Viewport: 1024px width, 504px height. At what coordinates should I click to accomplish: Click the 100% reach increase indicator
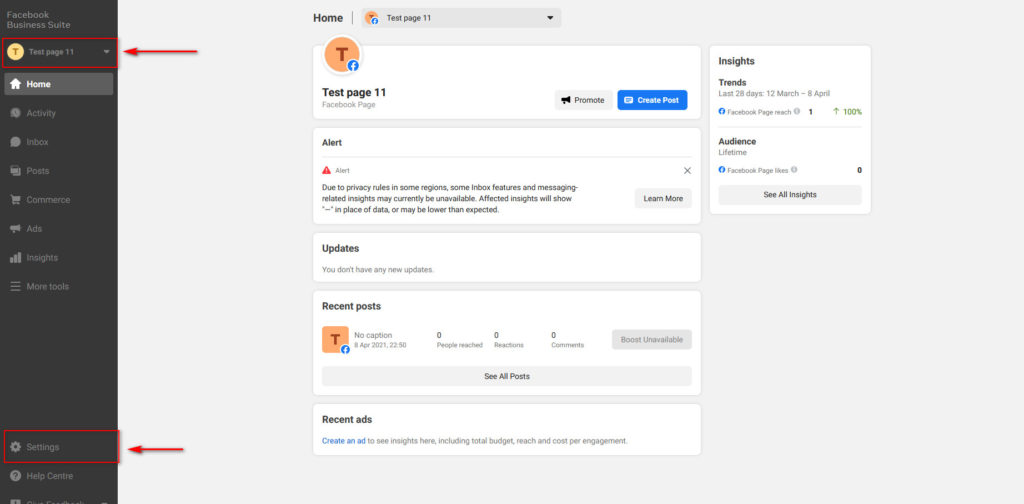coord(847,112)
